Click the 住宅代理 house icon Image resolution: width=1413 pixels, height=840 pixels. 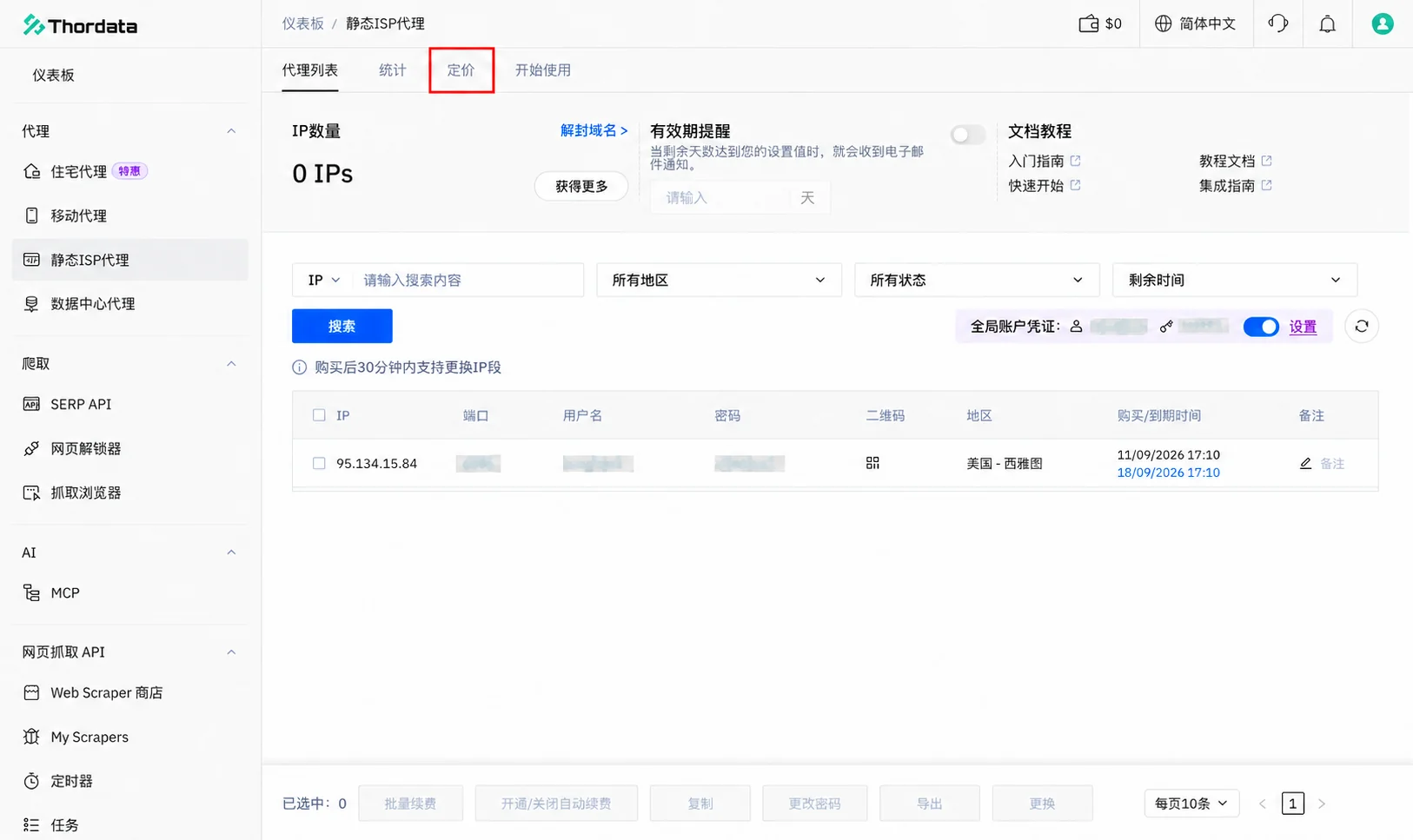click(x=32, y=171)
